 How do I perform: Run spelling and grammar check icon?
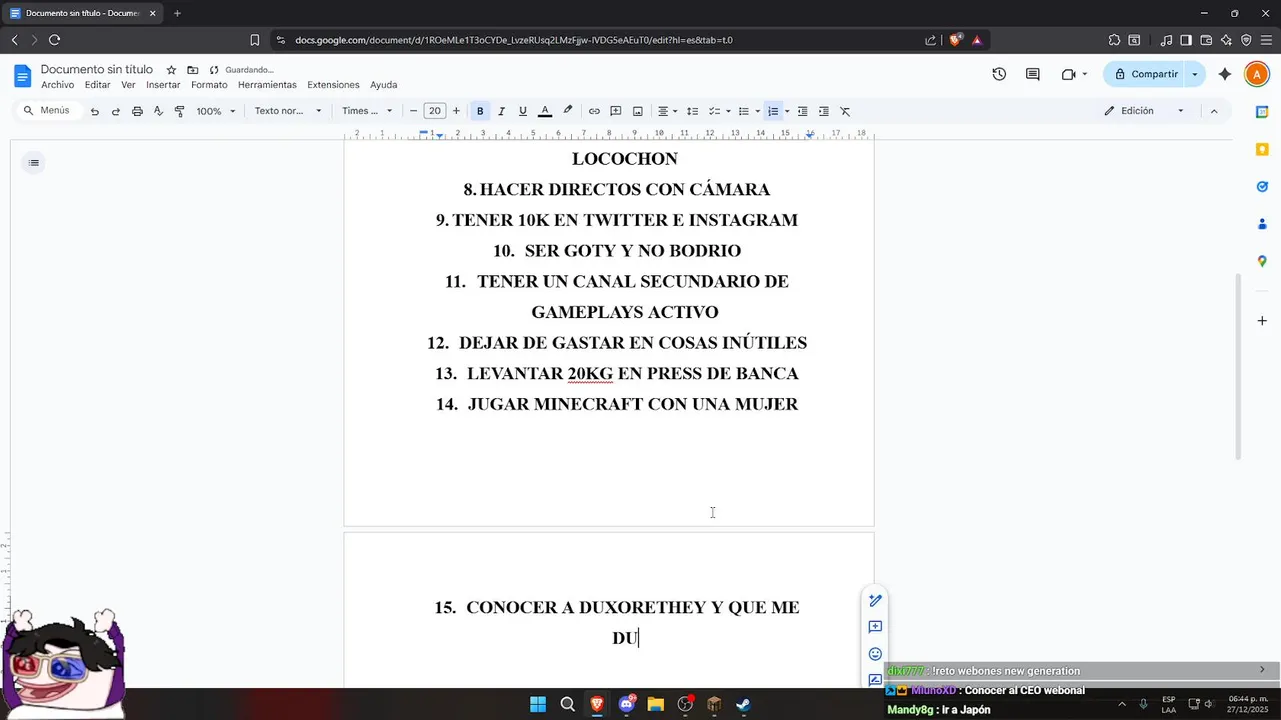point(158,111)
